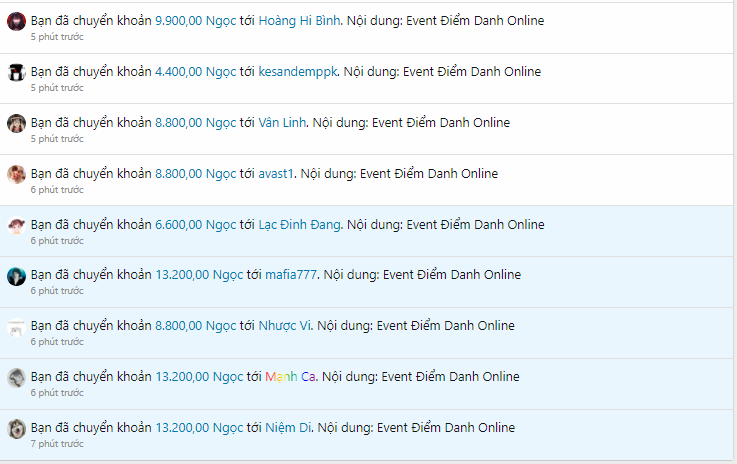
Task: Click the avatar beside the avast1 transfer
Action: [x=16, y=175]
